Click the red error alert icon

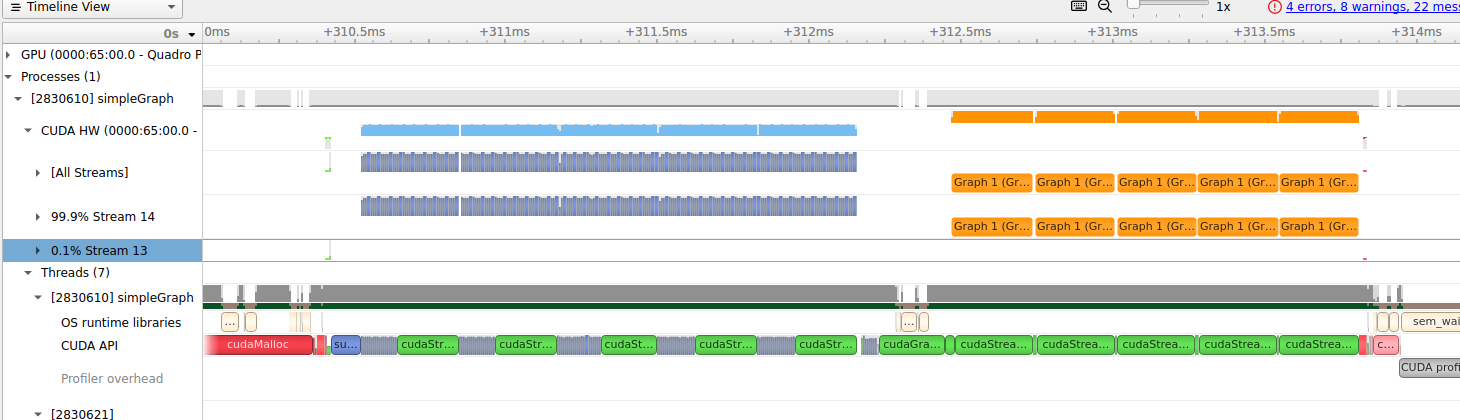coord(1274,7)
